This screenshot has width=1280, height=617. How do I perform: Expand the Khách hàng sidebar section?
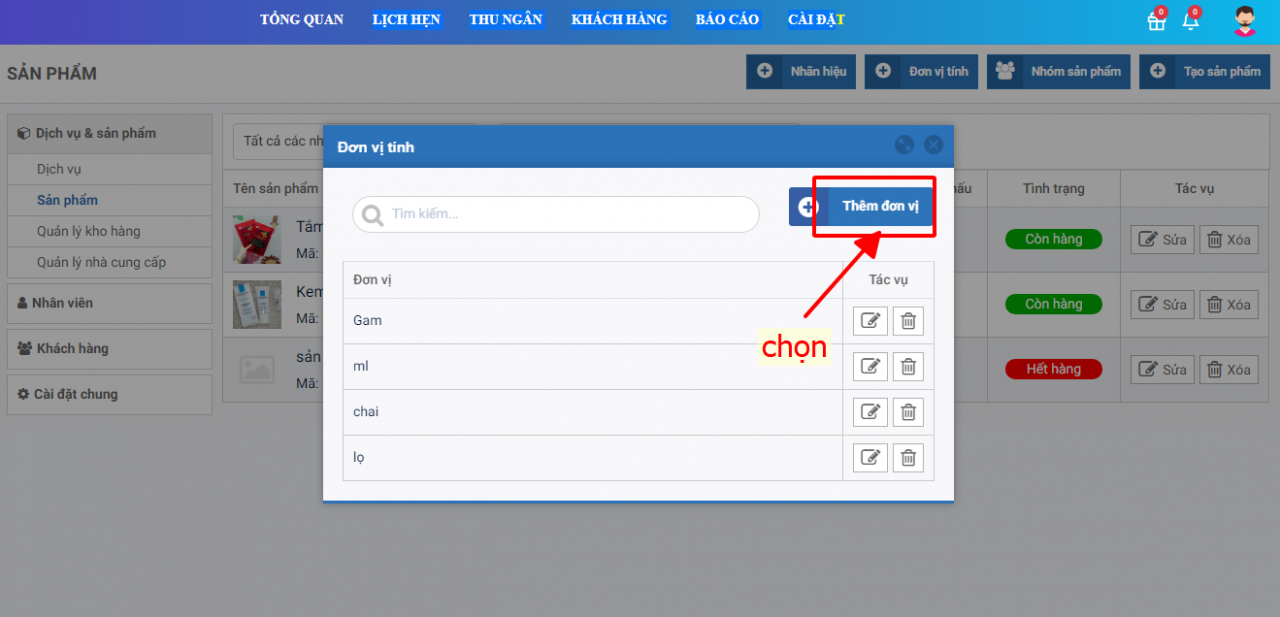pyautogui.click(x=109, y=349)
